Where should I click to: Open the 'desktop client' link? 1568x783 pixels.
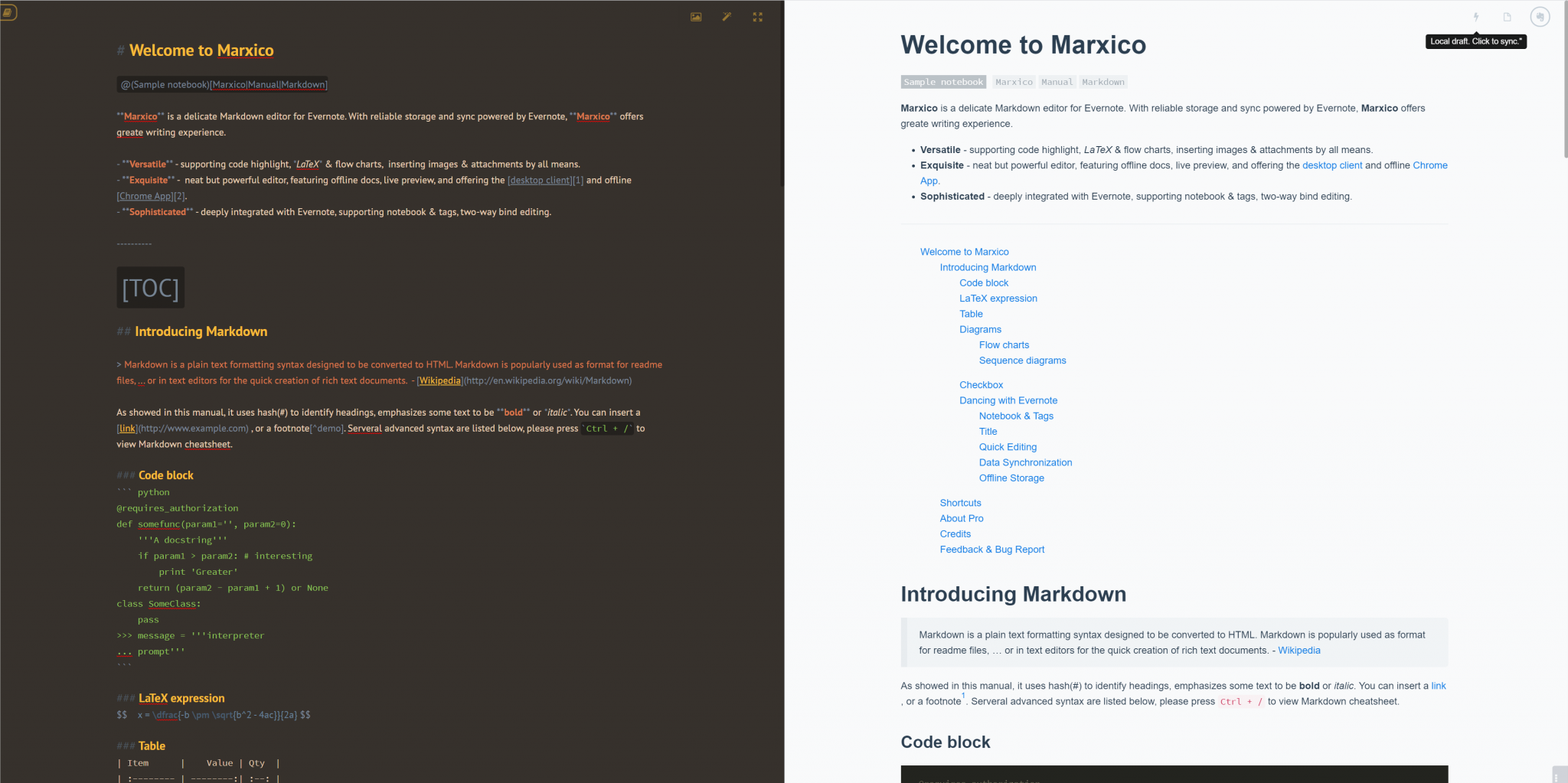click(1331, 165)
